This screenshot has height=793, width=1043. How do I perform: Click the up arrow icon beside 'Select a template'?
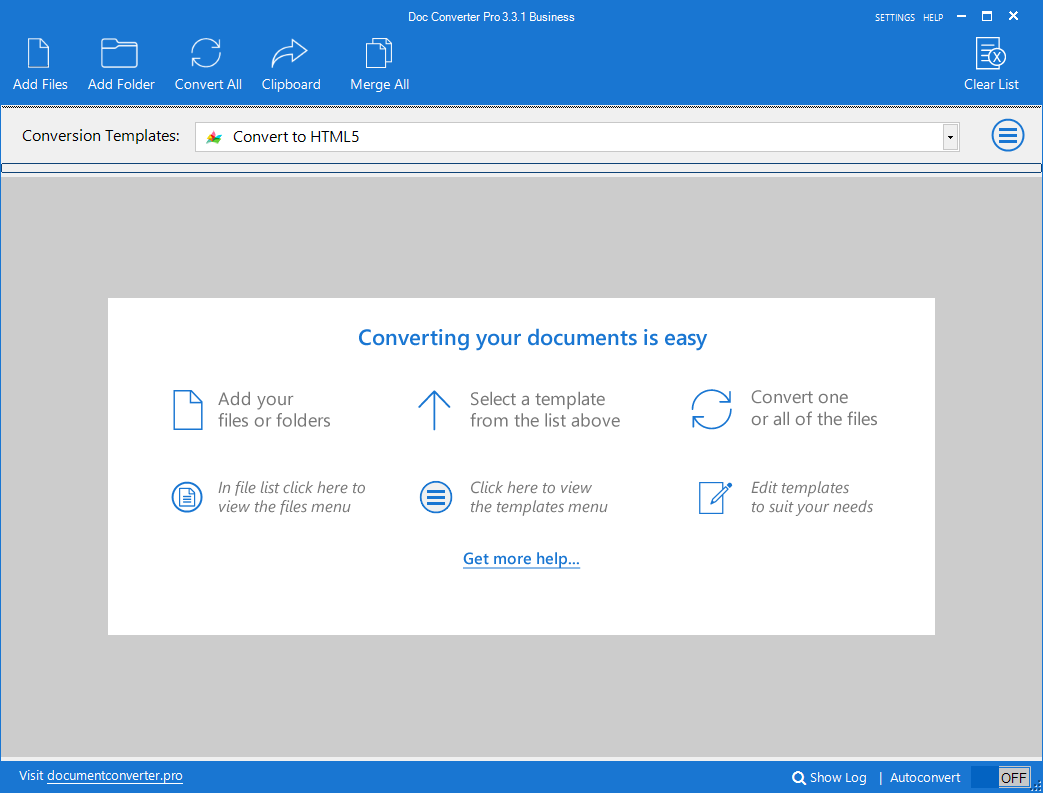pyautogui.click(x=434, y=410)
